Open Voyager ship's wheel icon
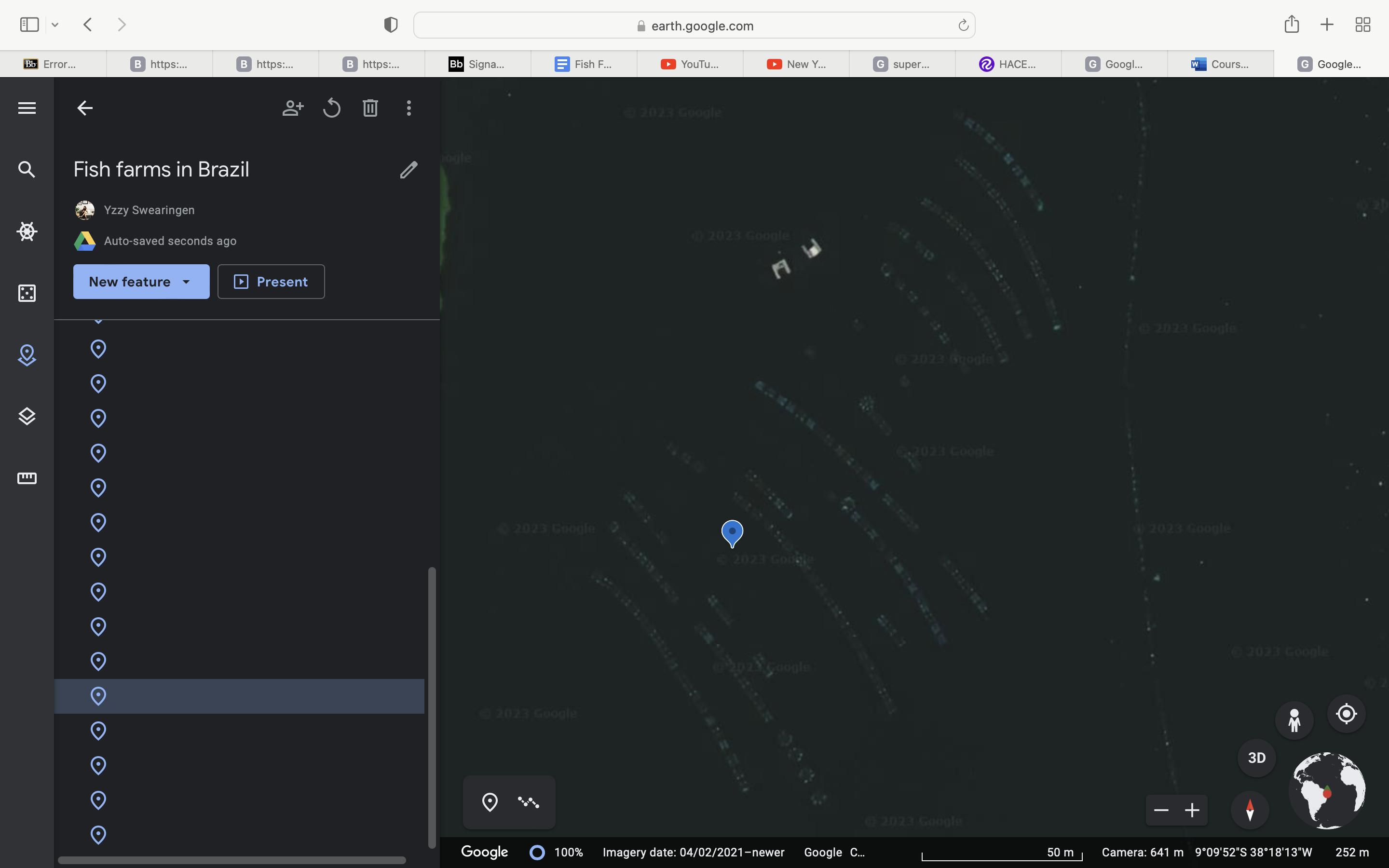This screenshot has width=1389, height=868. [x=27, y=231]
